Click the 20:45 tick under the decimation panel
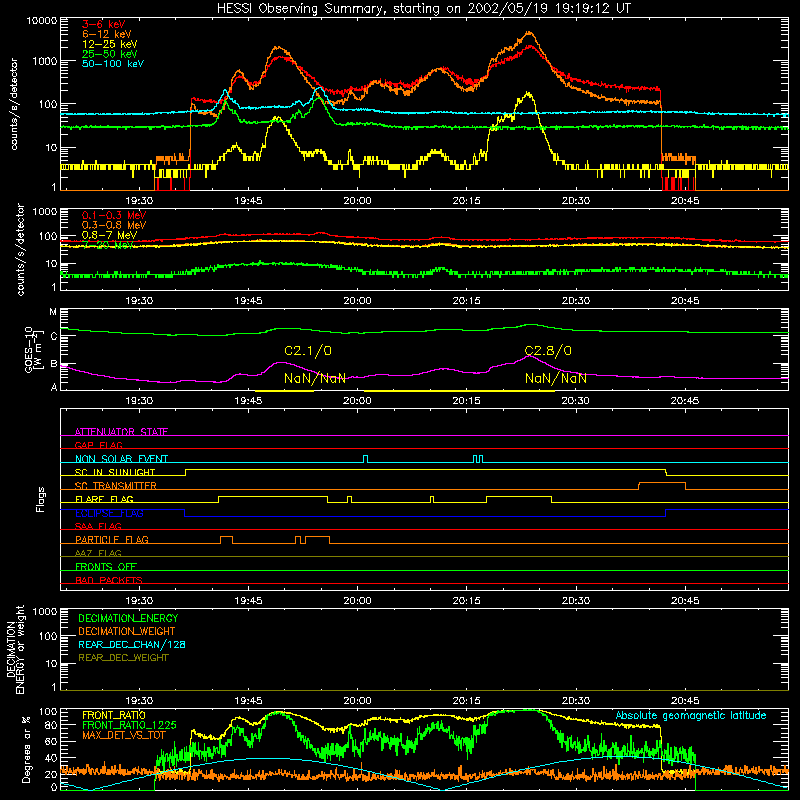Image resolution: width=800 pixels, height=800 pixels. (685, 701)
